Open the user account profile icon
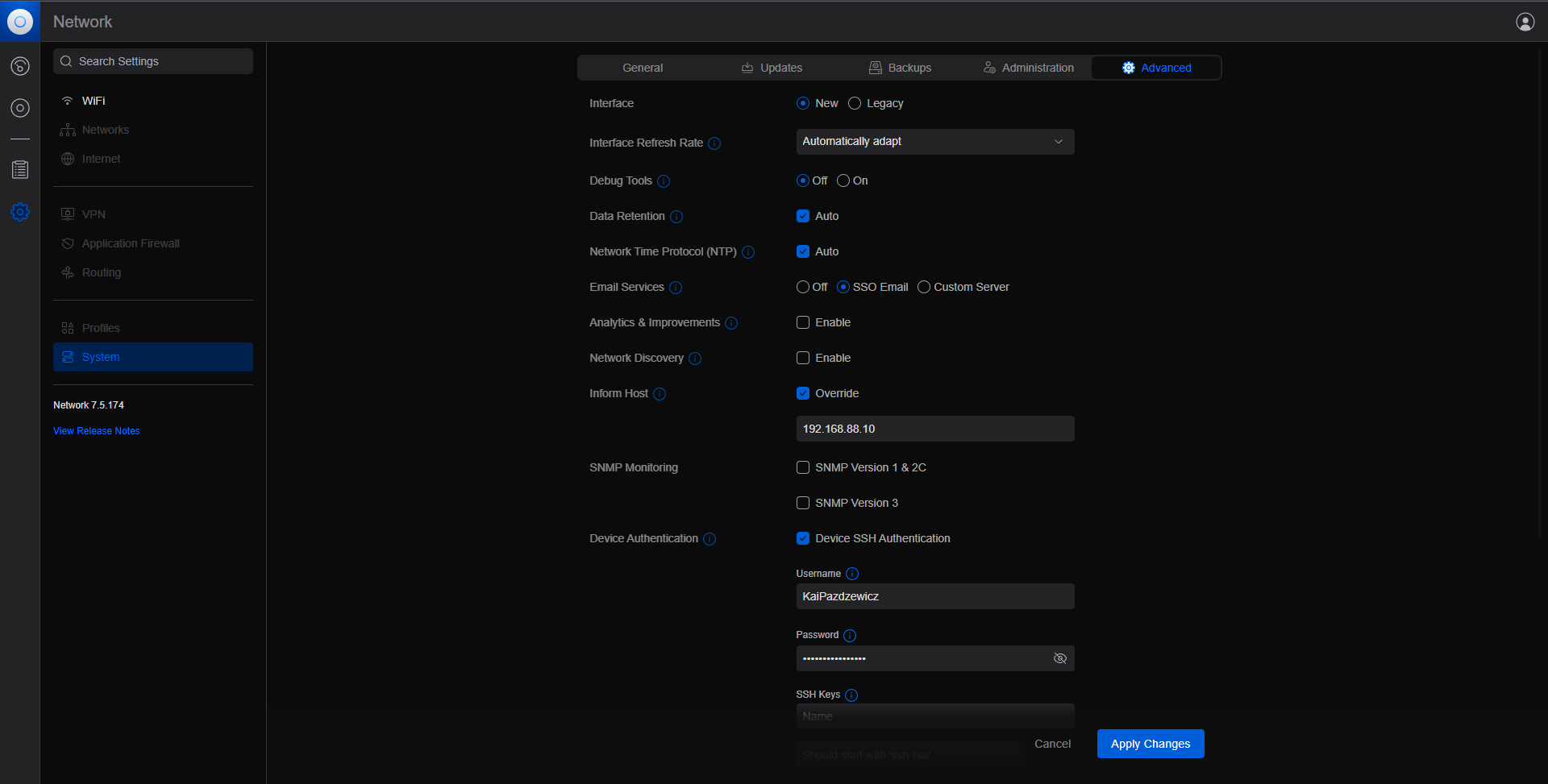This screenshot has width=1548, height=784. click(1525, 22)
